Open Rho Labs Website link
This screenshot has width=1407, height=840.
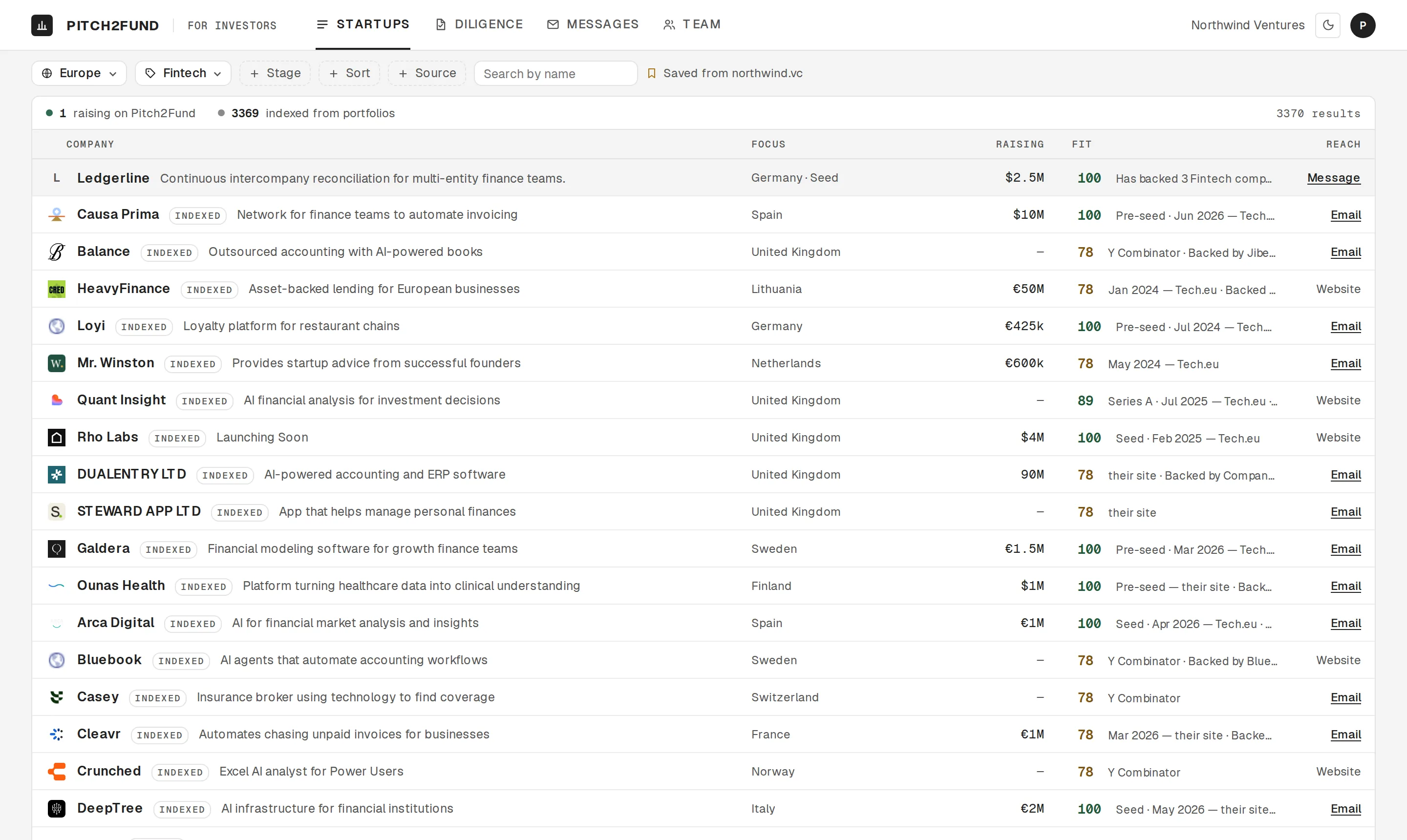pyautogui.click(x=1338, y=438)
